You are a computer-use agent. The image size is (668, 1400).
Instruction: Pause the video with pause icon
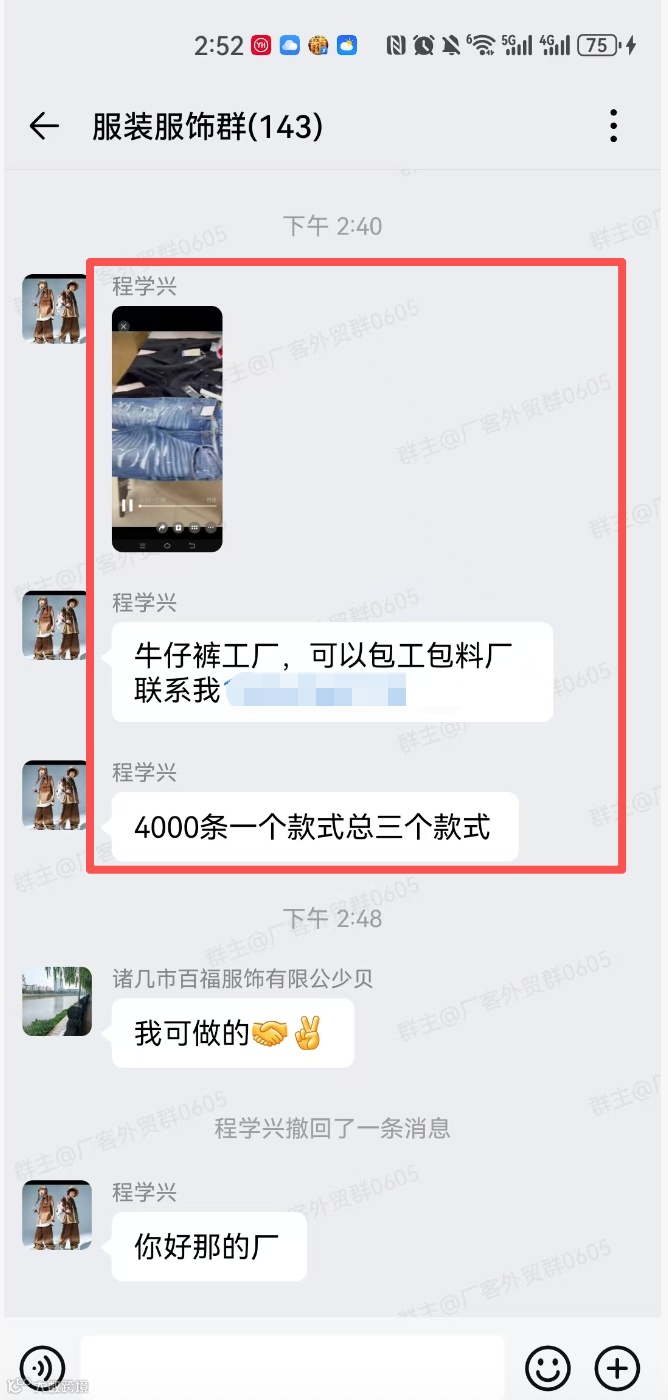(x=127, y=505)
